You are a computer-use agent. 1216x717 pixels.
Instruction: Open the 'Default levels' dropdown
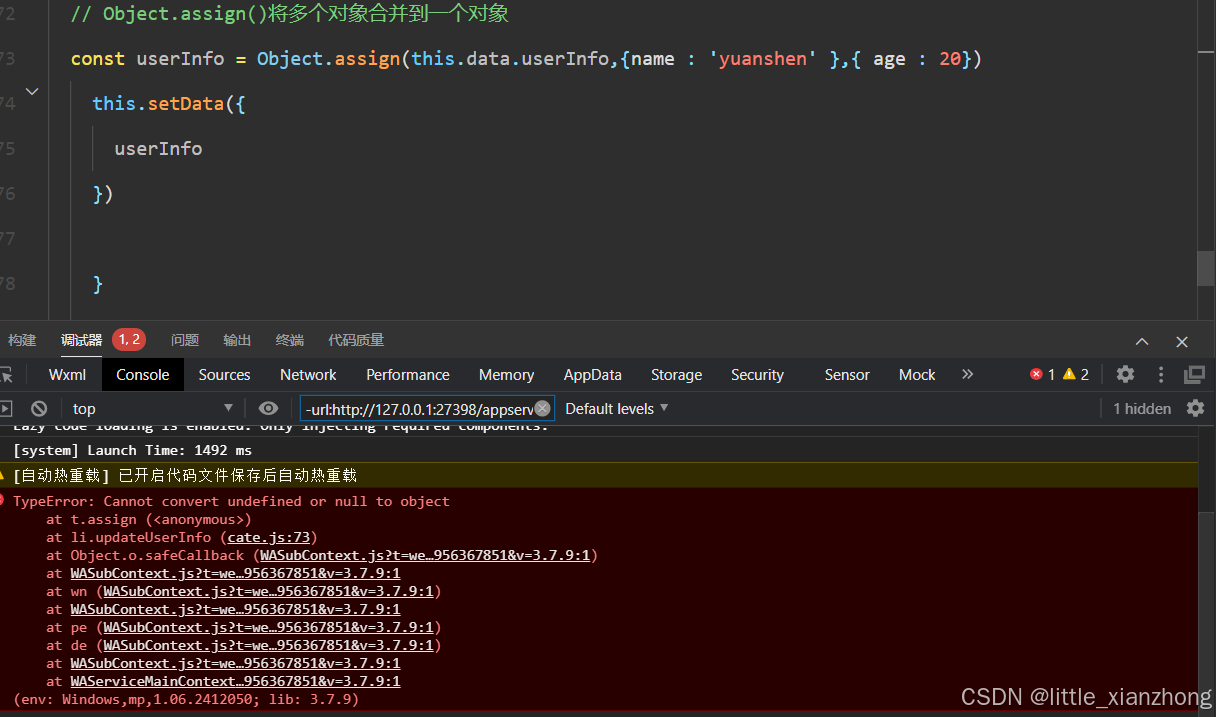coord(614,408)
